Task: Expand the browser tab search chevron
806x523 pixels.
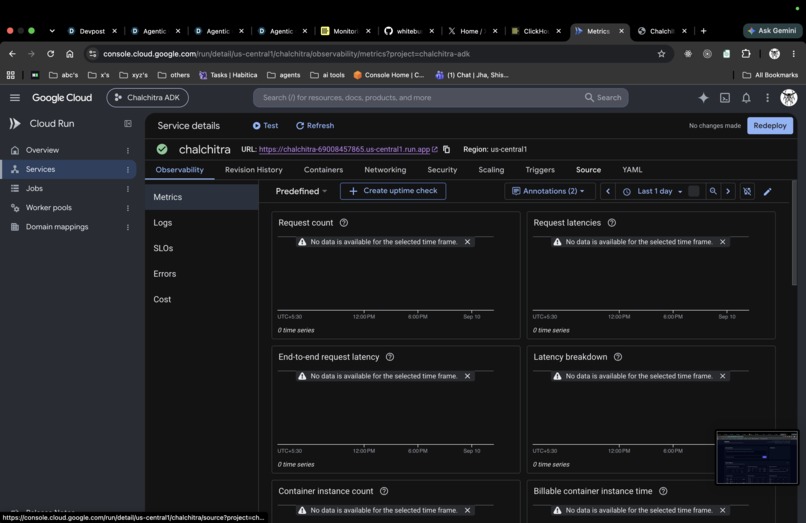Action: (x=52, y=31)
